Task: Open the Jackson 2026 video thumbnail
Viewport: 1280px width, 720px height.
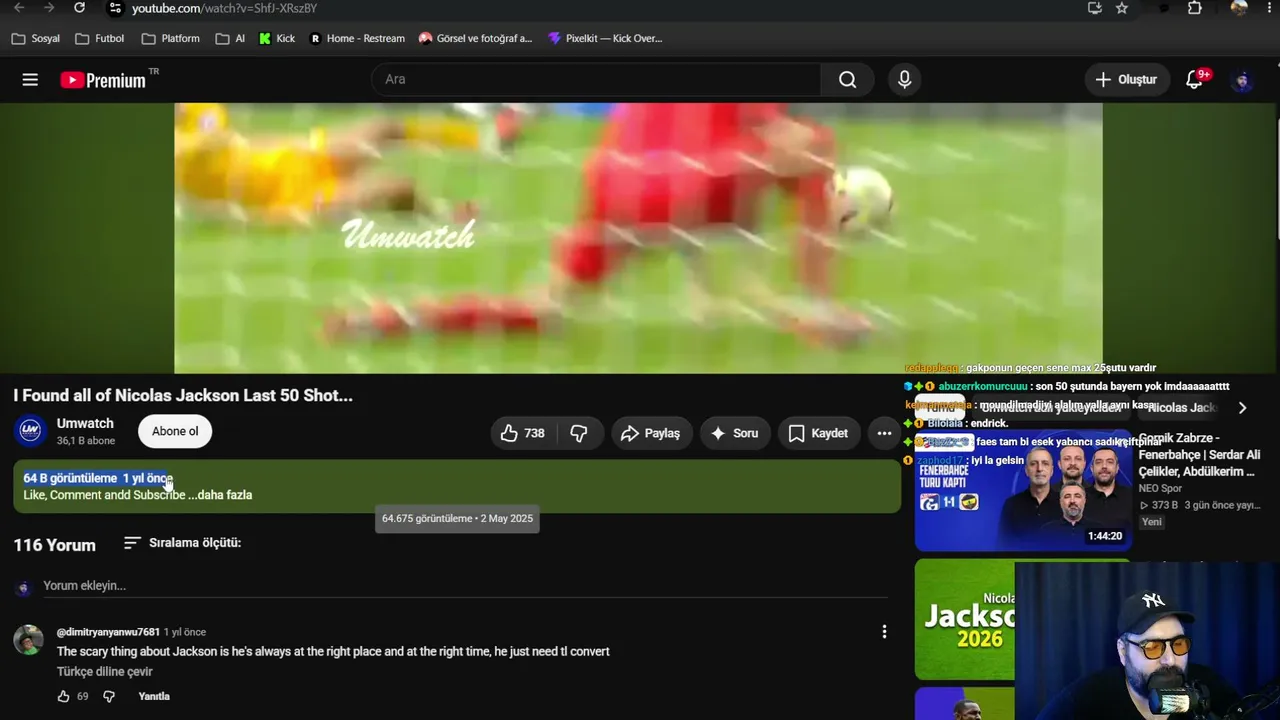Action: click(x=965, y=619)
